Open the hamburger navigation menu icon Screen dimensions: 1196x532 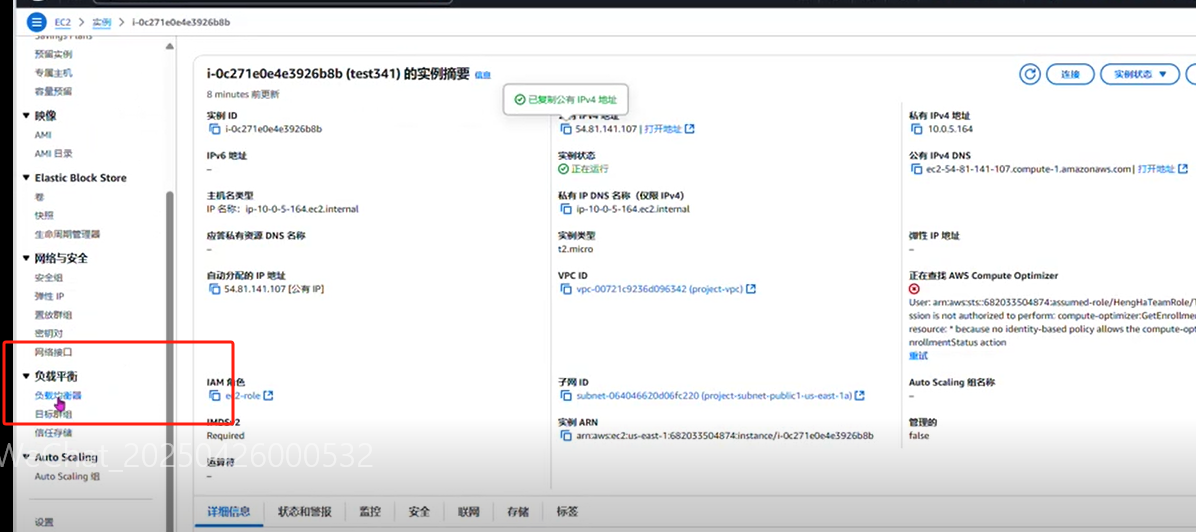pos(36,22)
